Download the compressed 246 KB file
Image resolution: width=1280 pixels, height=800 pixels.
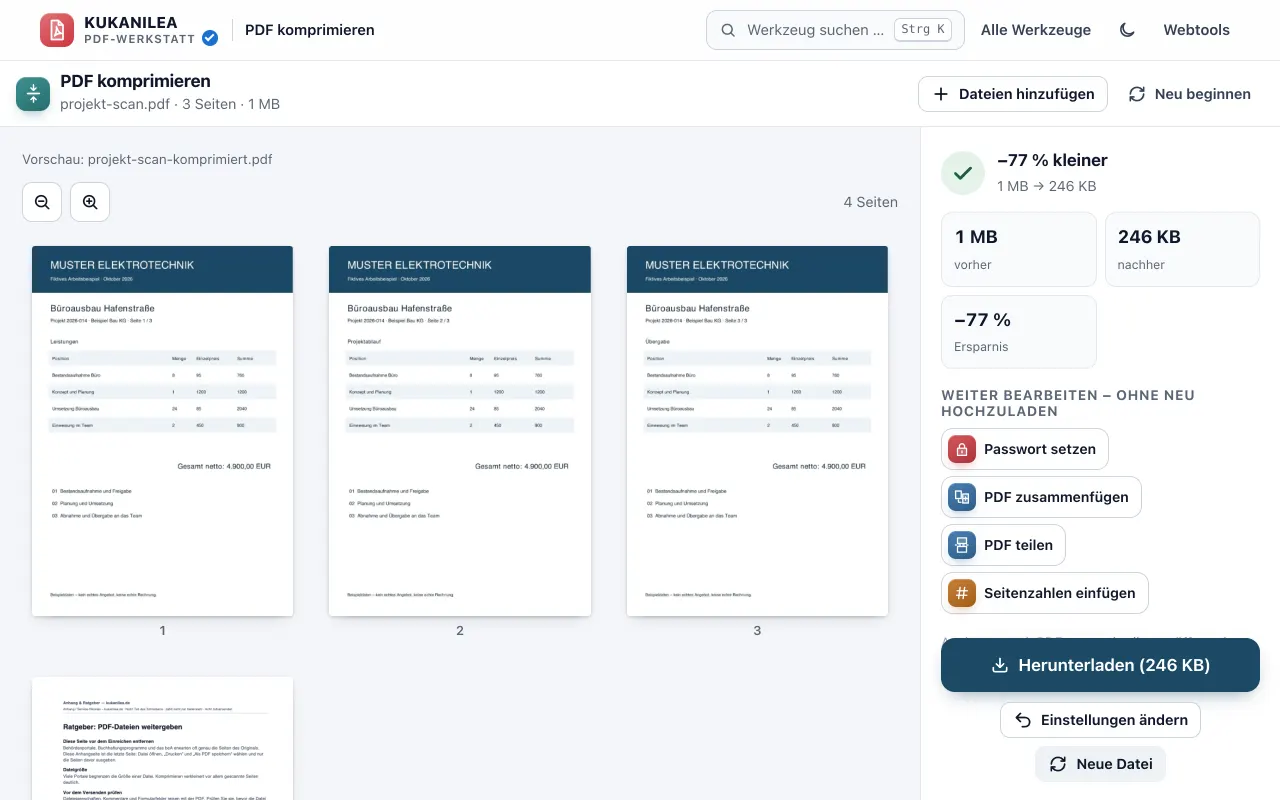(1100, 665)
